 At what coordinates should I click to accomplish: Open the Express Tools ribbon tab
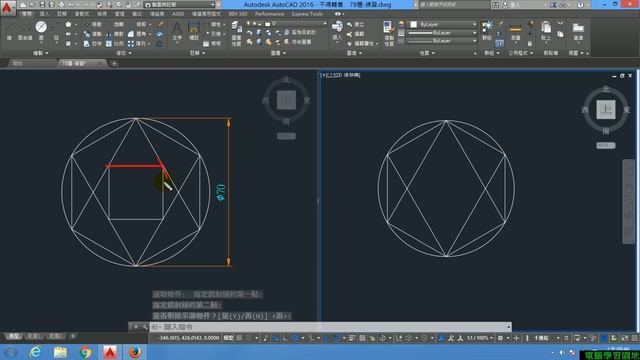click(307, 14)
